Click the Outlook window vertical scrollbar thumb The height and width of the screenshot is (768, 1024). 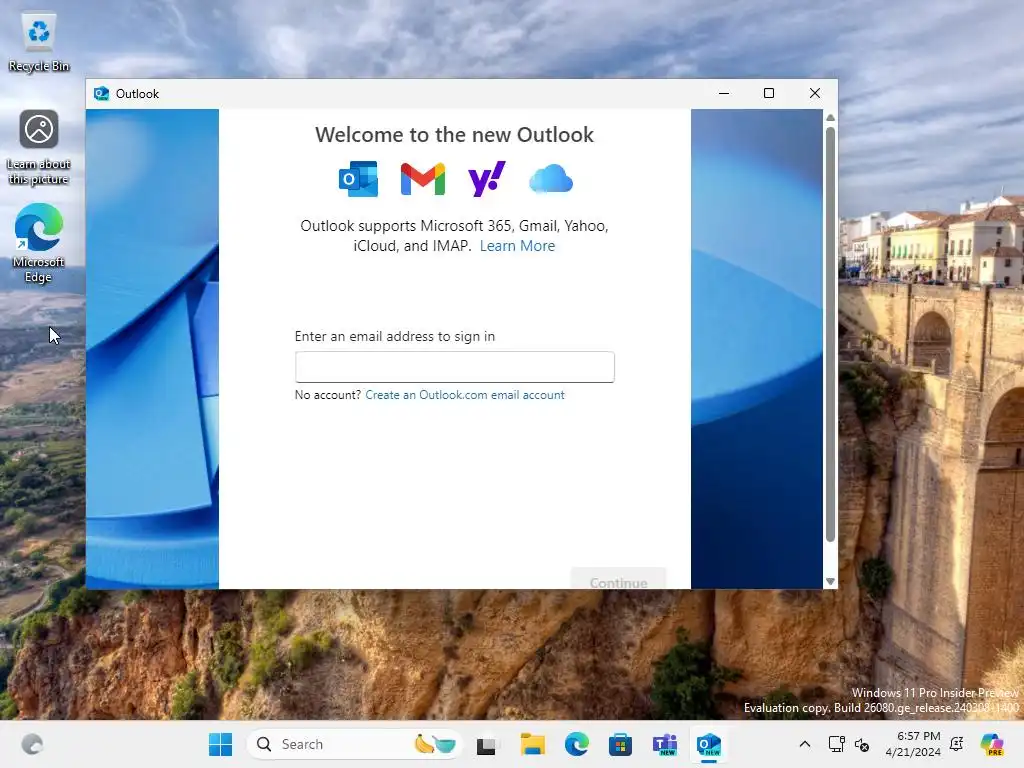click(830, 334)
